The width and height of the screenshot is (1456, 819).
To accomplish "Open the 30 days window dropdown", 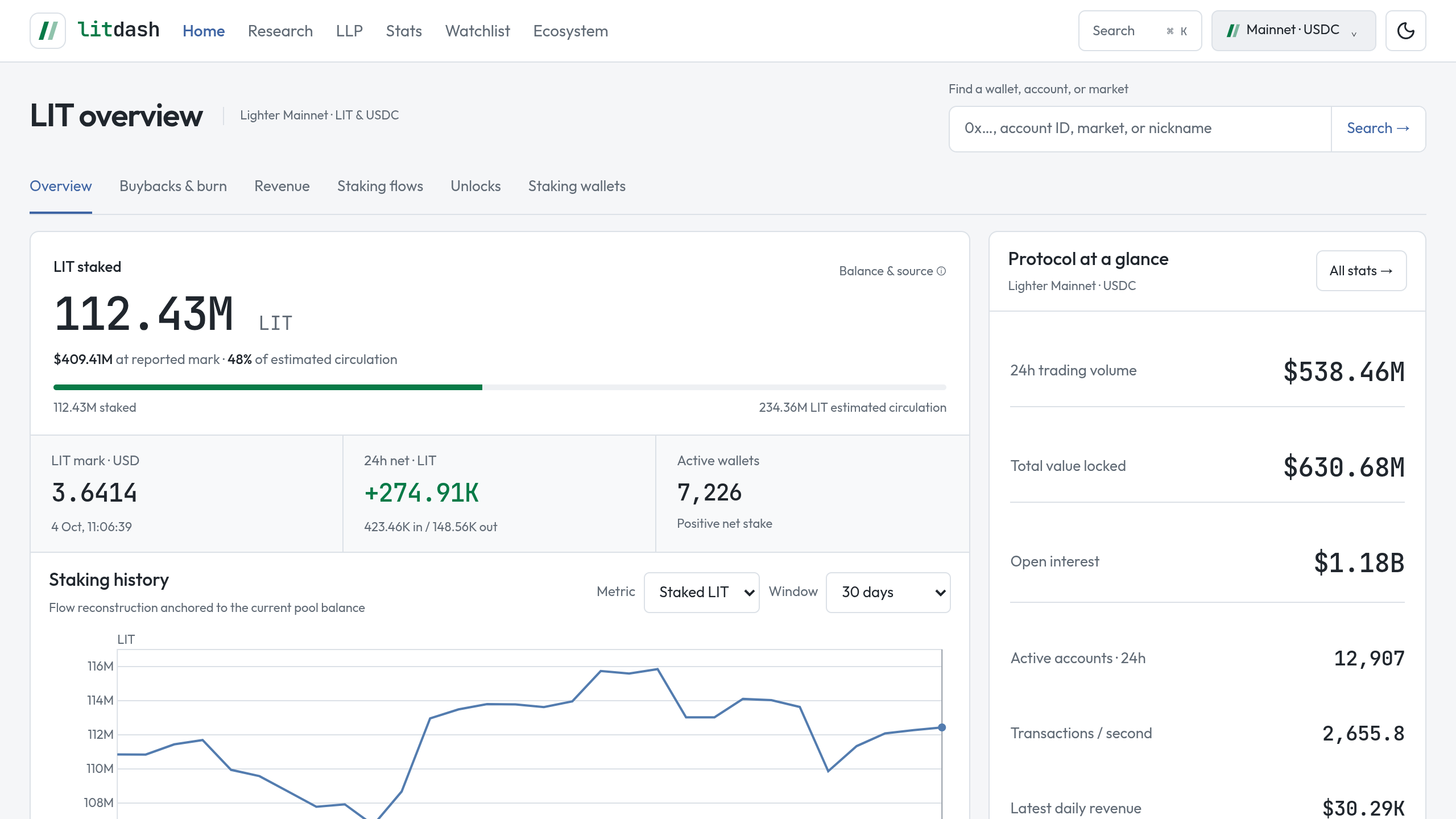I will (888, 592).
